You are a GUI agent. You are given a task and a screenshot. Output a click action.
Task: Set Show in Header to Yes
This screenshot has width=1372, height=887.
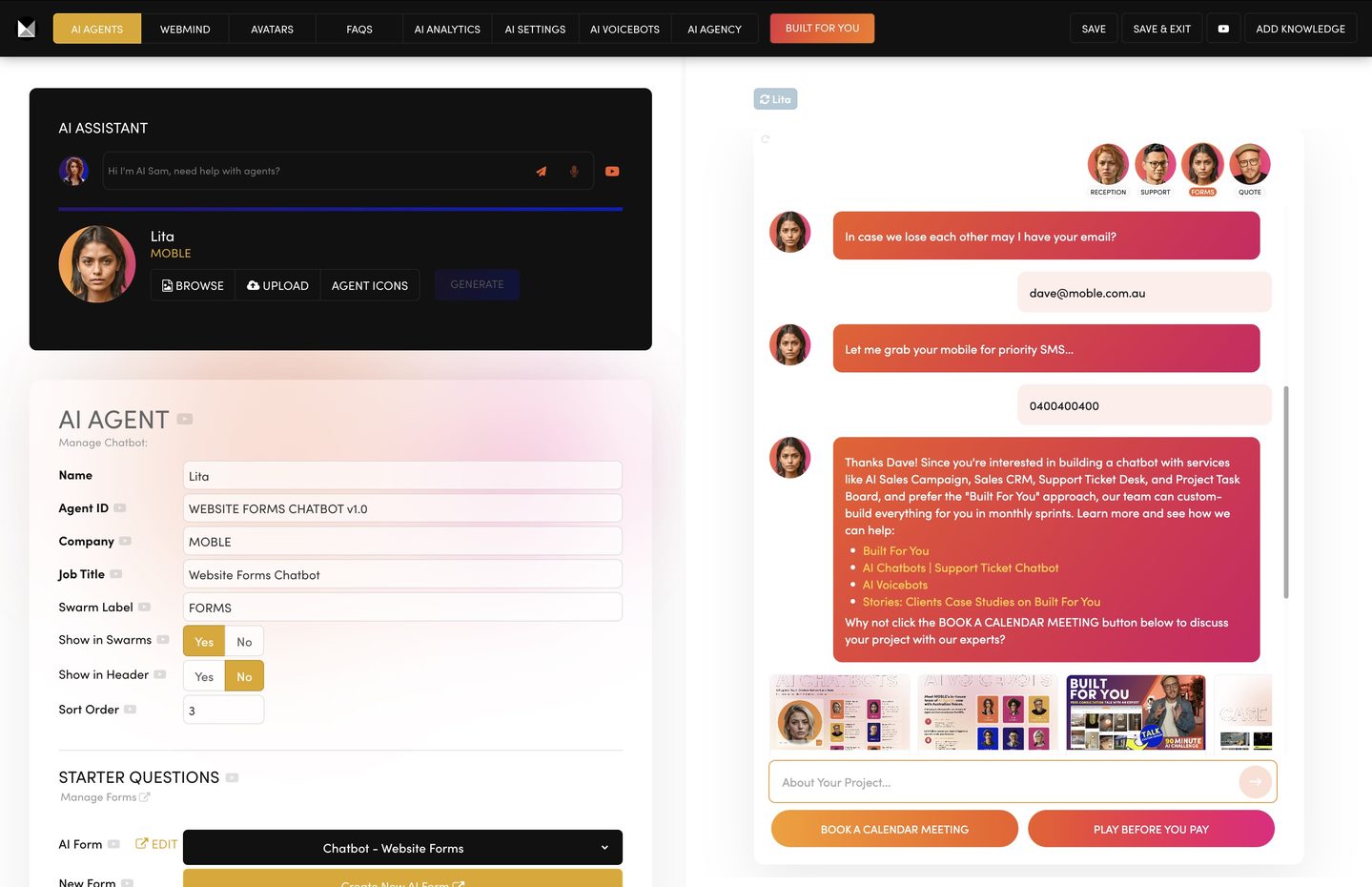click(204, 676)
